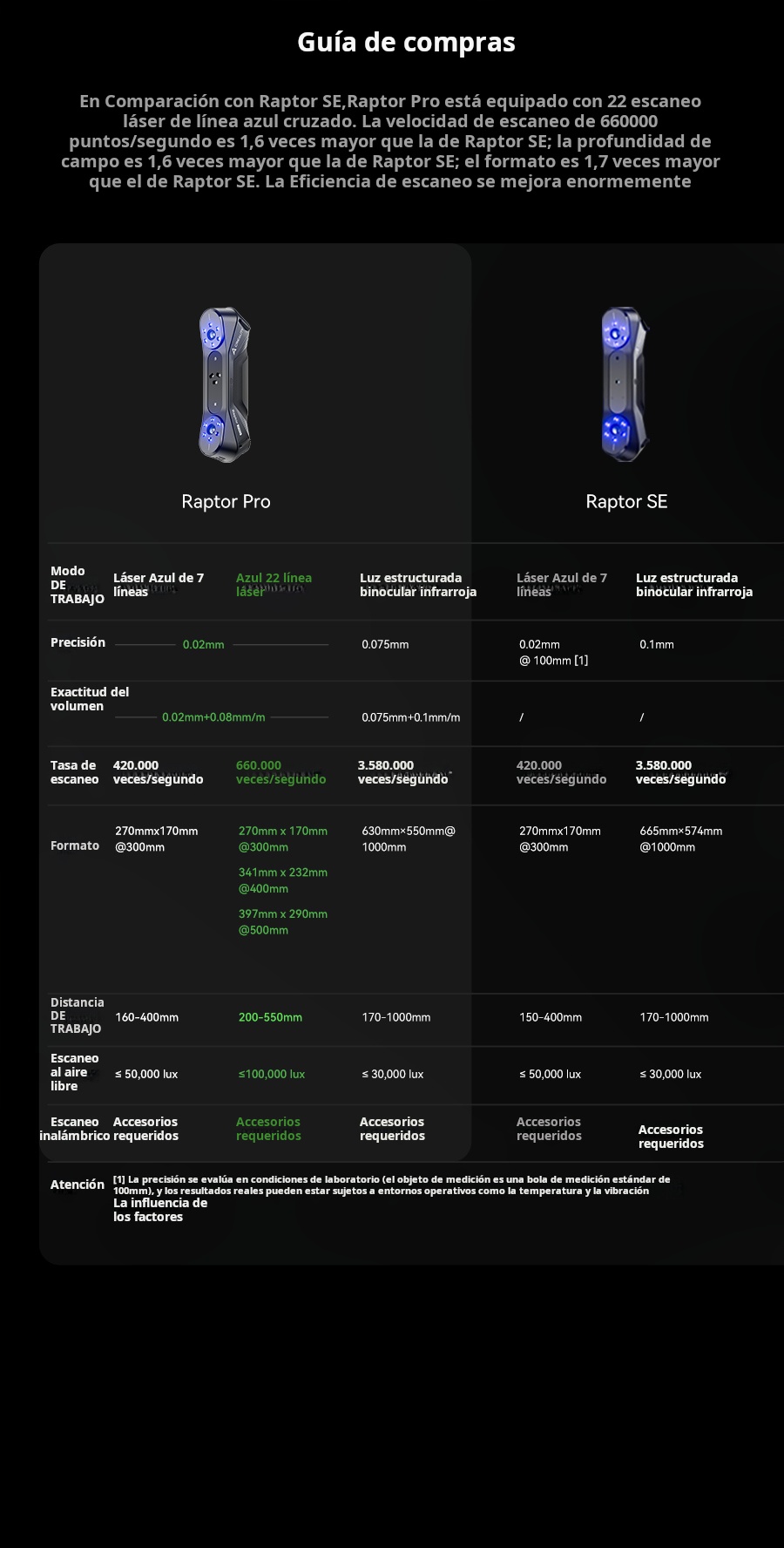Viewport: 784px width, 1548px height.
Task: Click the green Azul 22 línea láser header
Action: point(274,585)
